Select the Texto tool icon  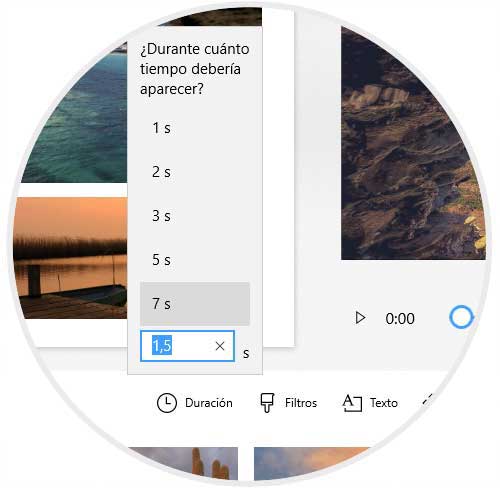tap(352, 403)
